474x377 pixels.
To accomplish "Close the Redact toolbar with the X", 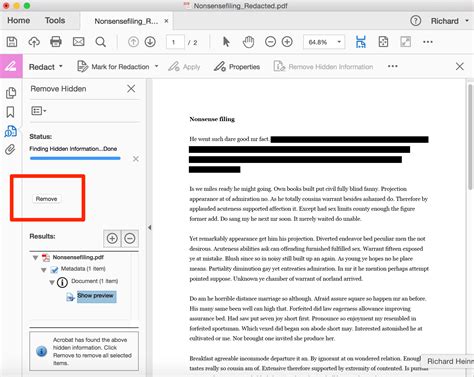I will point(460,66).
